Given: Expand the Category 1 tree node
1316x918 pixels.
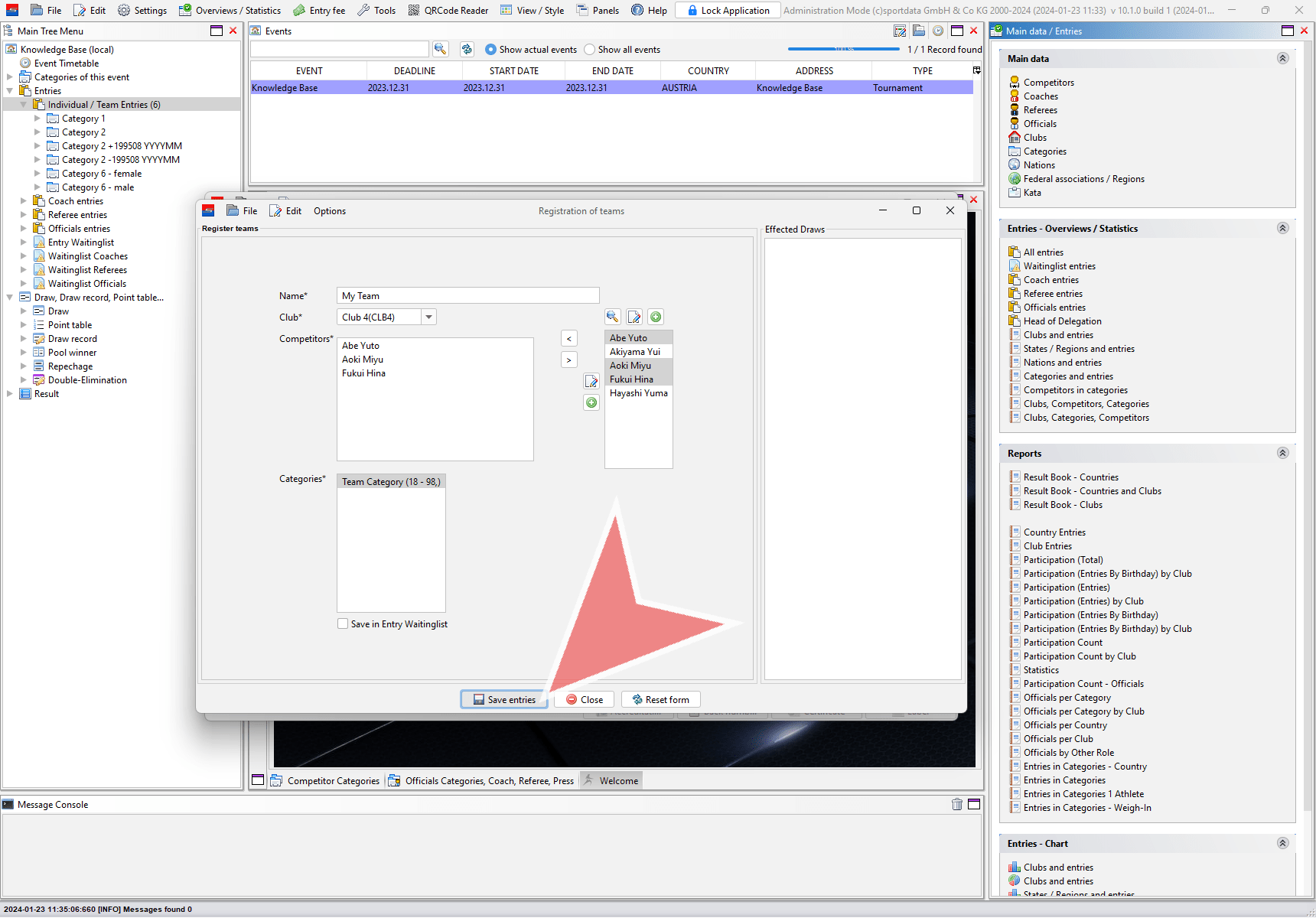Looking at the screenshot, I should 37,119.
